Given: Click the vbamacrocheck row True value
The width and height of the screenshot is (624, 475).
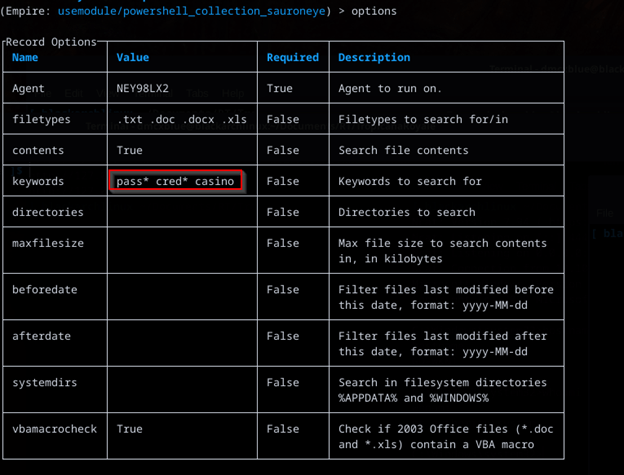Looking at the screenshot, I should tap(129, 428).
